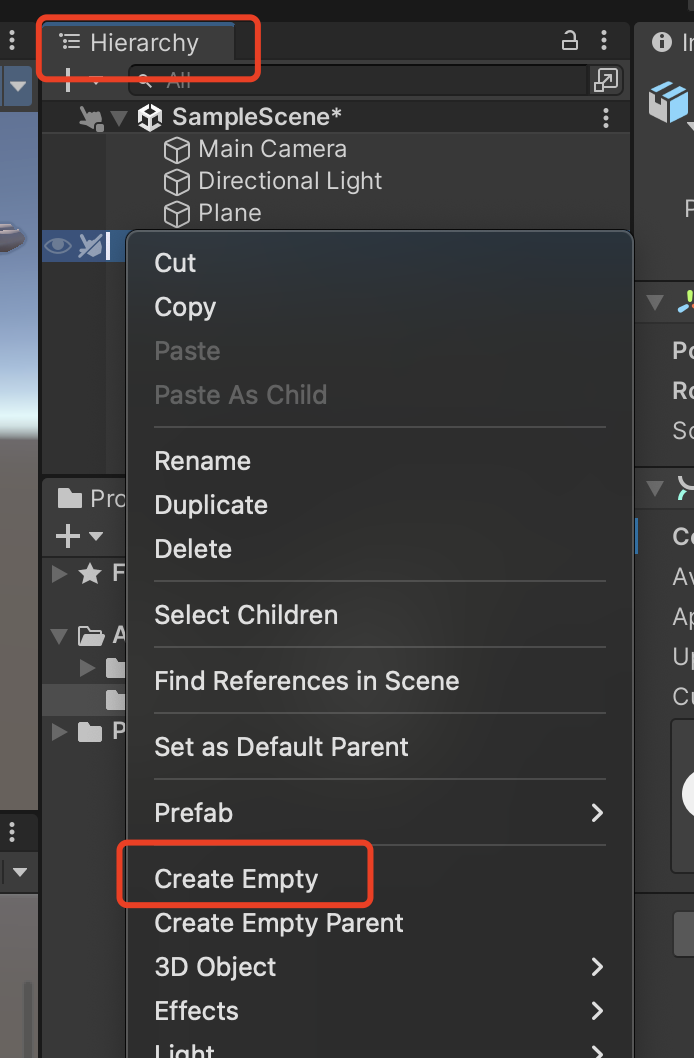694x1058 pixels.
Task: Click the Directional Light object icon
Action: pyautogui.click(x=177, y=181)
